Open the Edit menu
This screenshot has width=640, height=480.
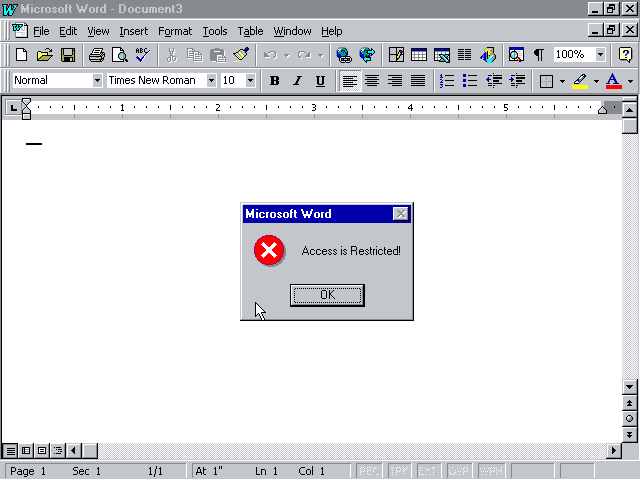tap(68, 31)
